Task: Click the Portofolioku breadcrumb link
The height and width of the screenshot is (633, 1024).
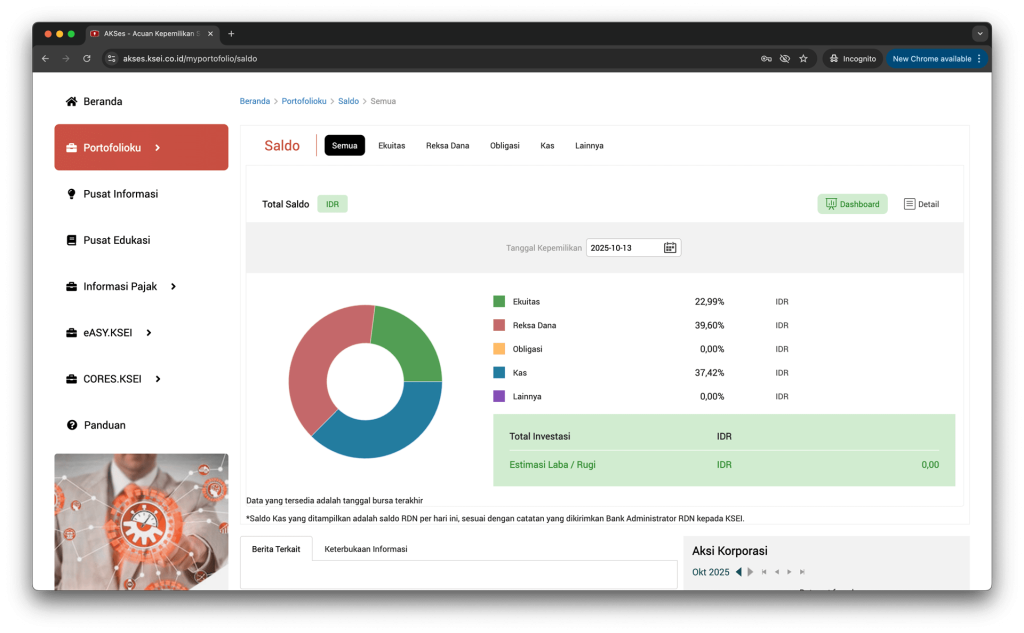Action: pyautogui.click(x=304, y=101)
